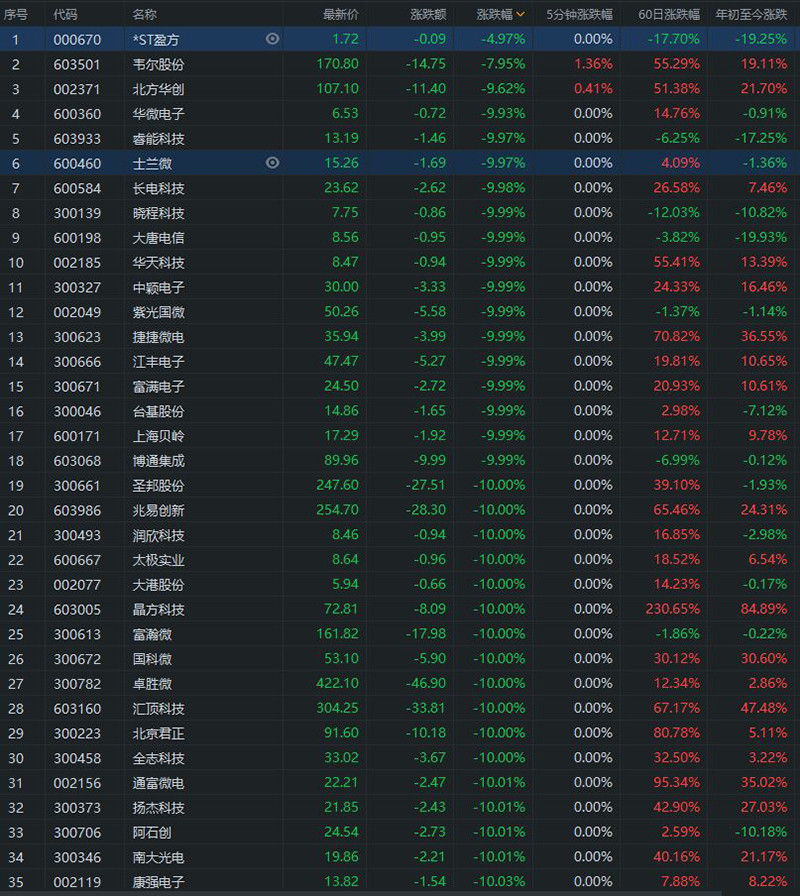The height and width of the screenshot is (896, 800).
Task: Click stock code 600460
Action: coord(77,163)
